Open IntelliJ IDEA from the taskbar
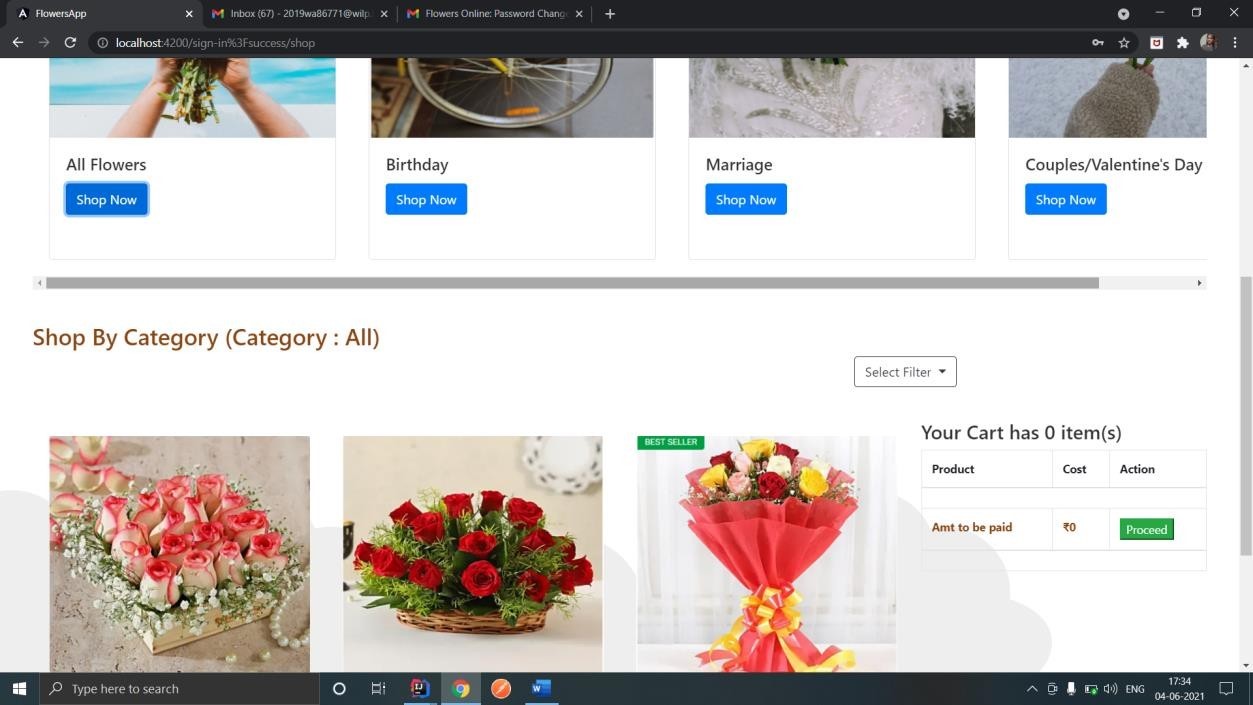The width and height of the screenshot is (1253, 705). [x=419, y=688]
